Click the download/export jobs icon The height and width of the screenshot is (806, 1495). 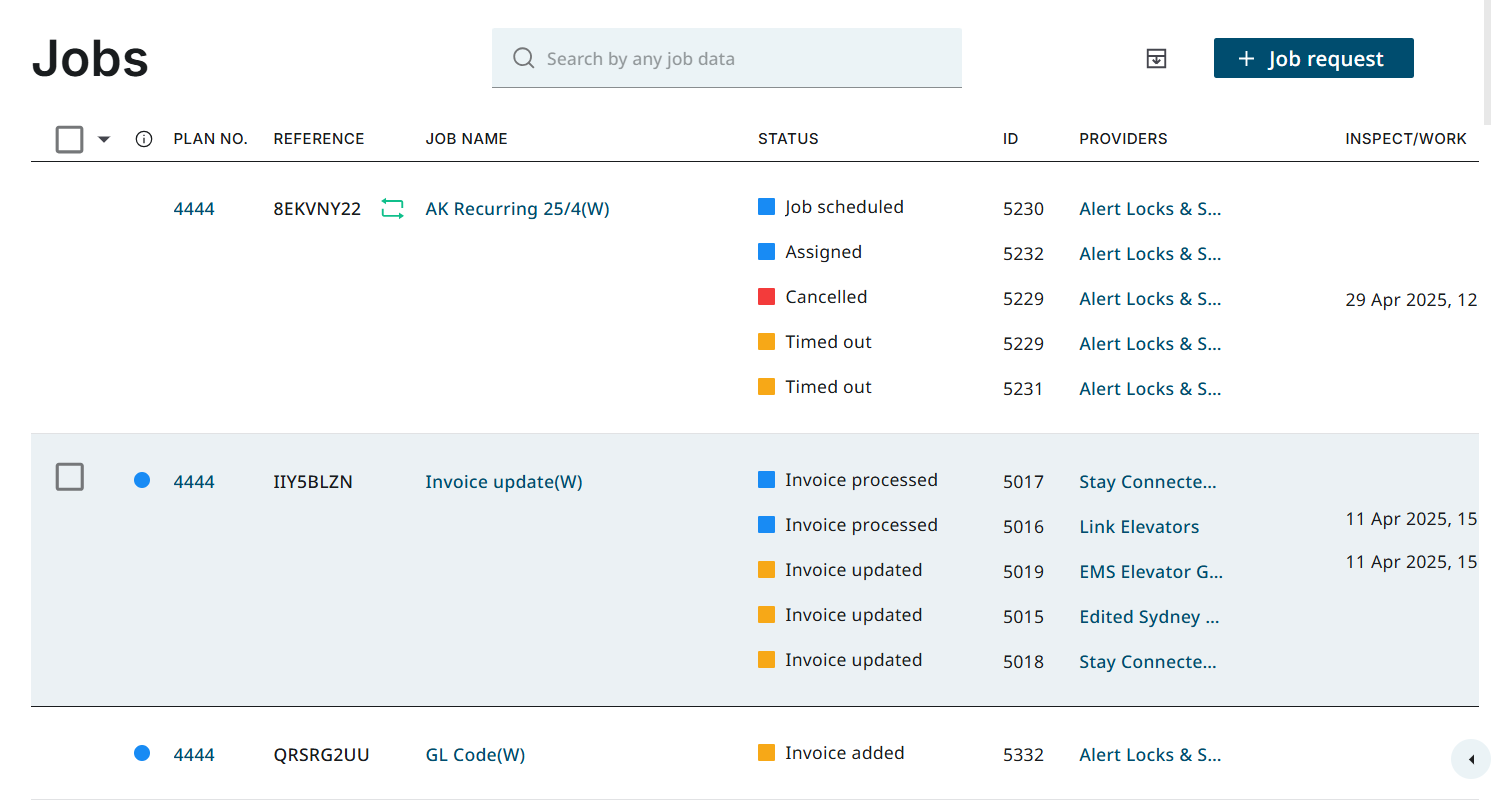coord(1156,59)
